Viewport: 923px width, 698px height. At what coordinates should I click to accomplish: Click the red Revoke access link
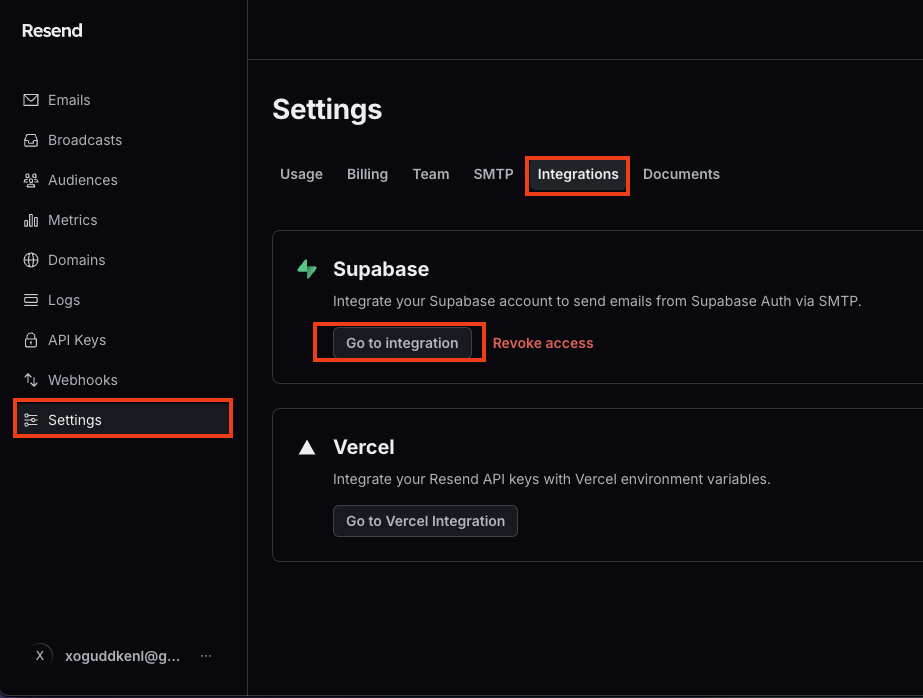[543, 343]
